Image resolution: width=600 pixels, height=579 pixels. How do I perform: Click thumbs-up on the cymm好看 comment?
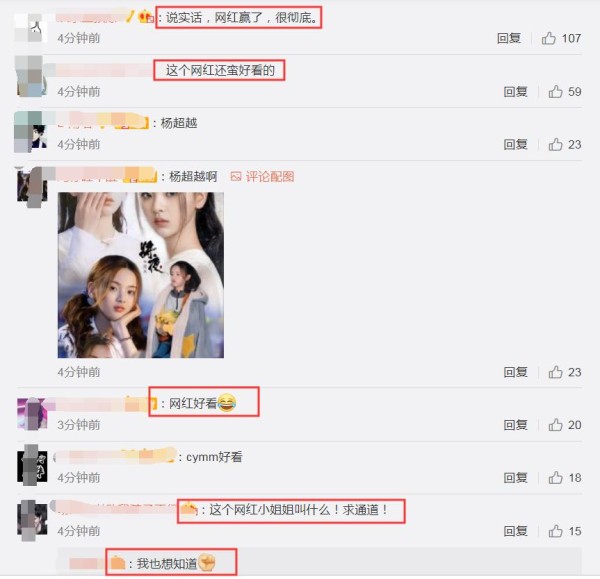click(x=555, y=478)
